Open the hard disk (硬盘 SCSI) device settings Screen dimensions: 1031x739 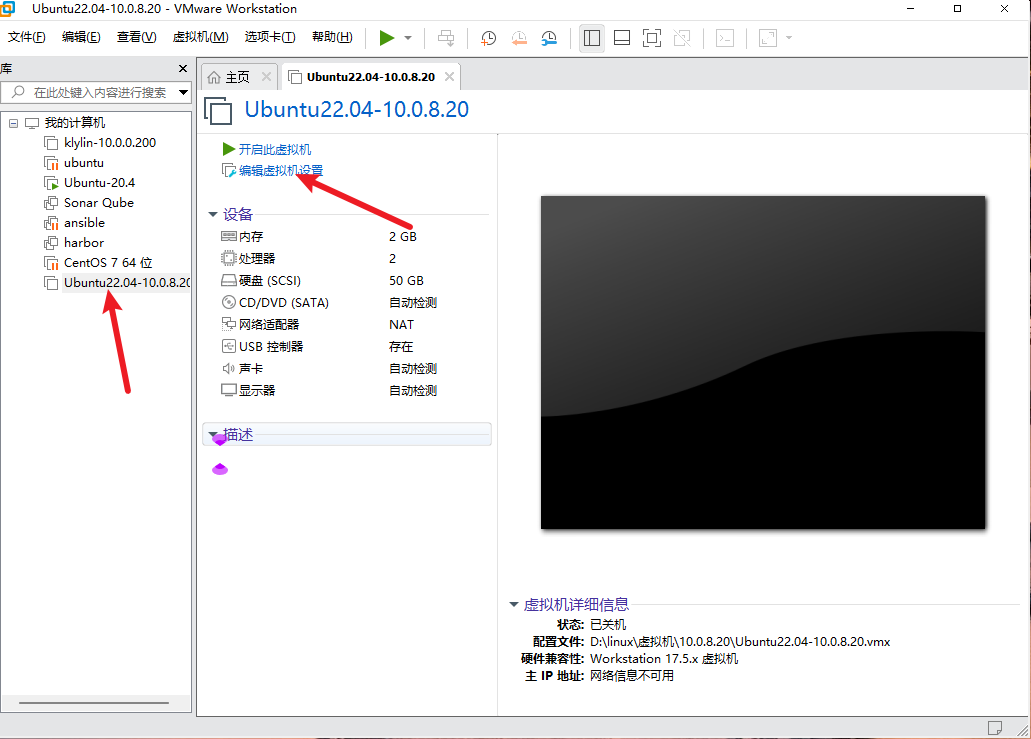pyautogui.click(x=260, y=280)
